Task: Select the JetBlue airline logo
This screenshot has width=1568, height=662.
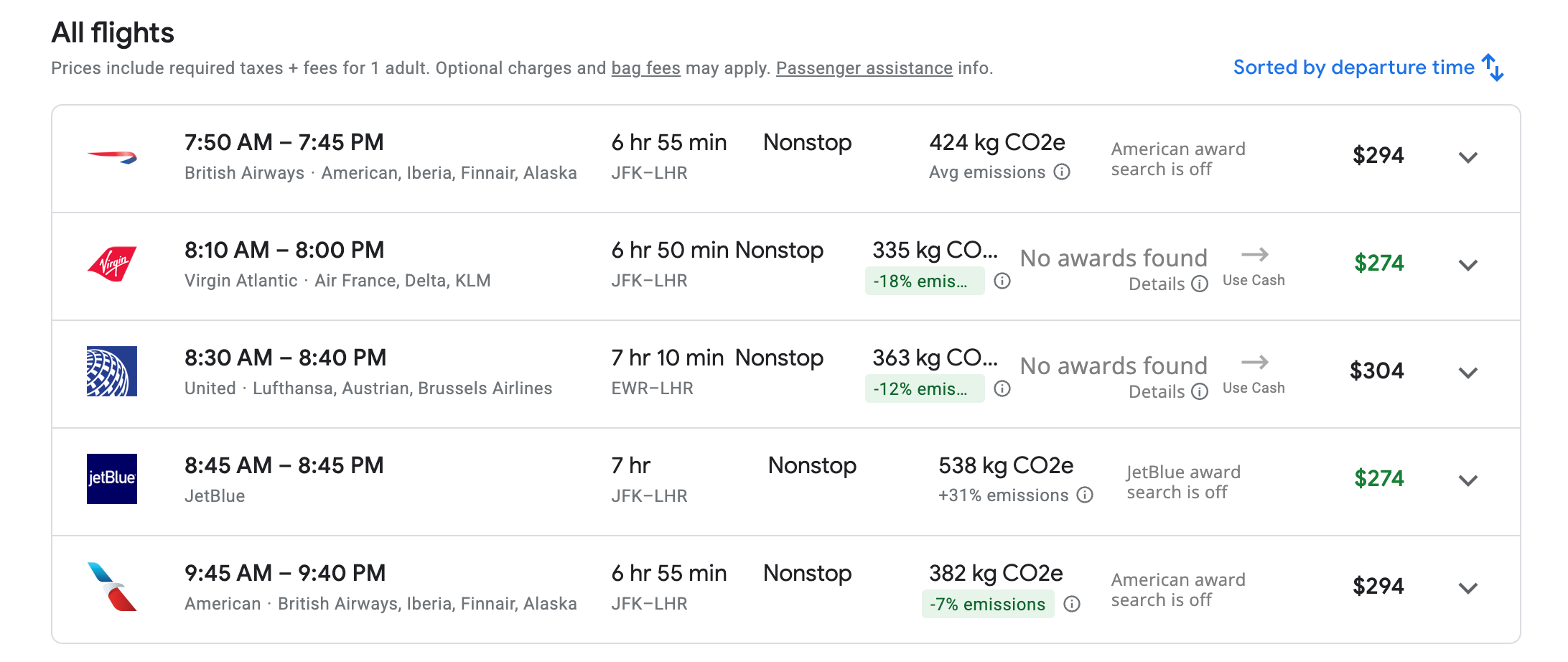Action: 112,479
